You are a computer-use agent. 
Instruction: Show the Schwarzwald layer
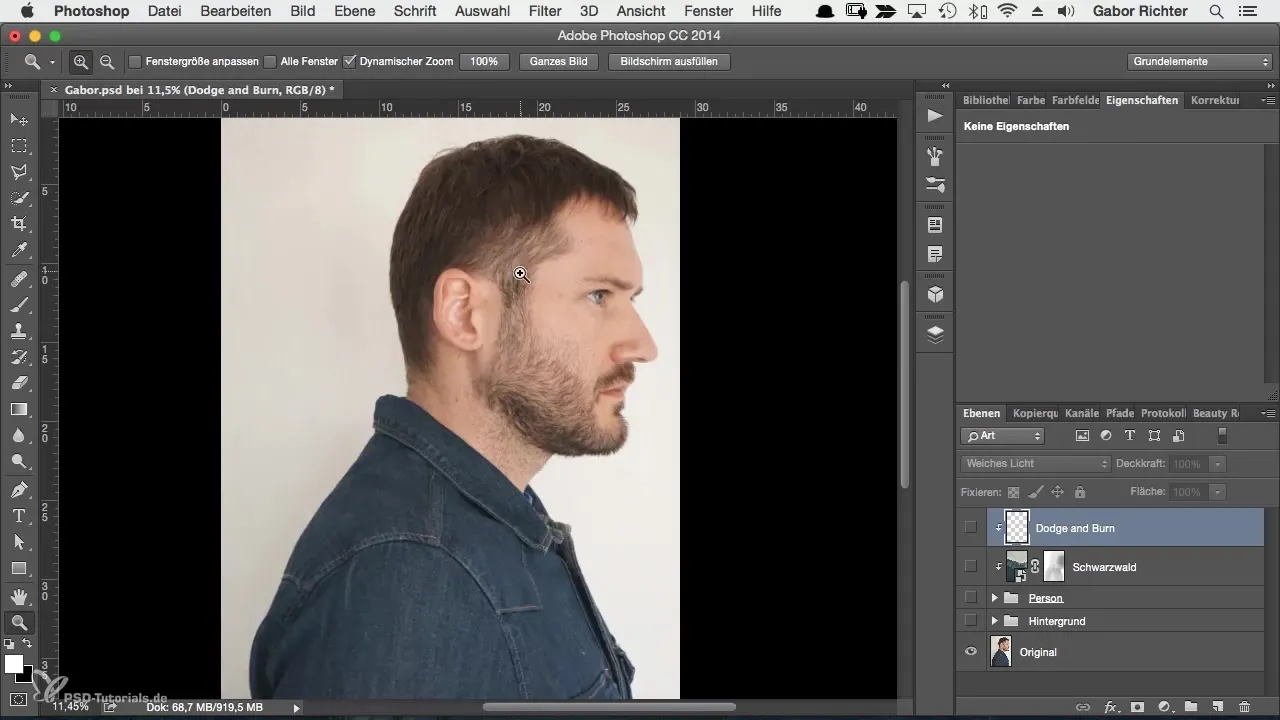coord(971,567)
